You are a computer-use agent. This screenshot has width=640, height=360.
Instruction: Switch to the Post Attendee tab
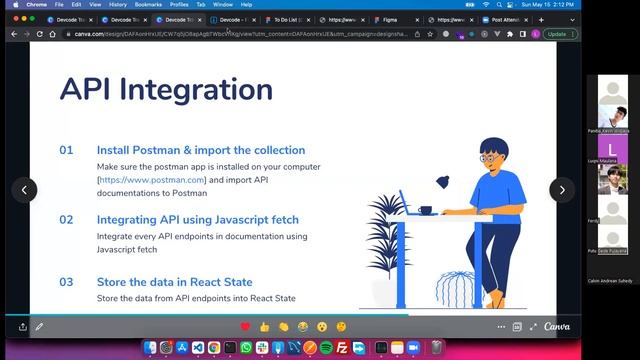click(x=505, y=20)
